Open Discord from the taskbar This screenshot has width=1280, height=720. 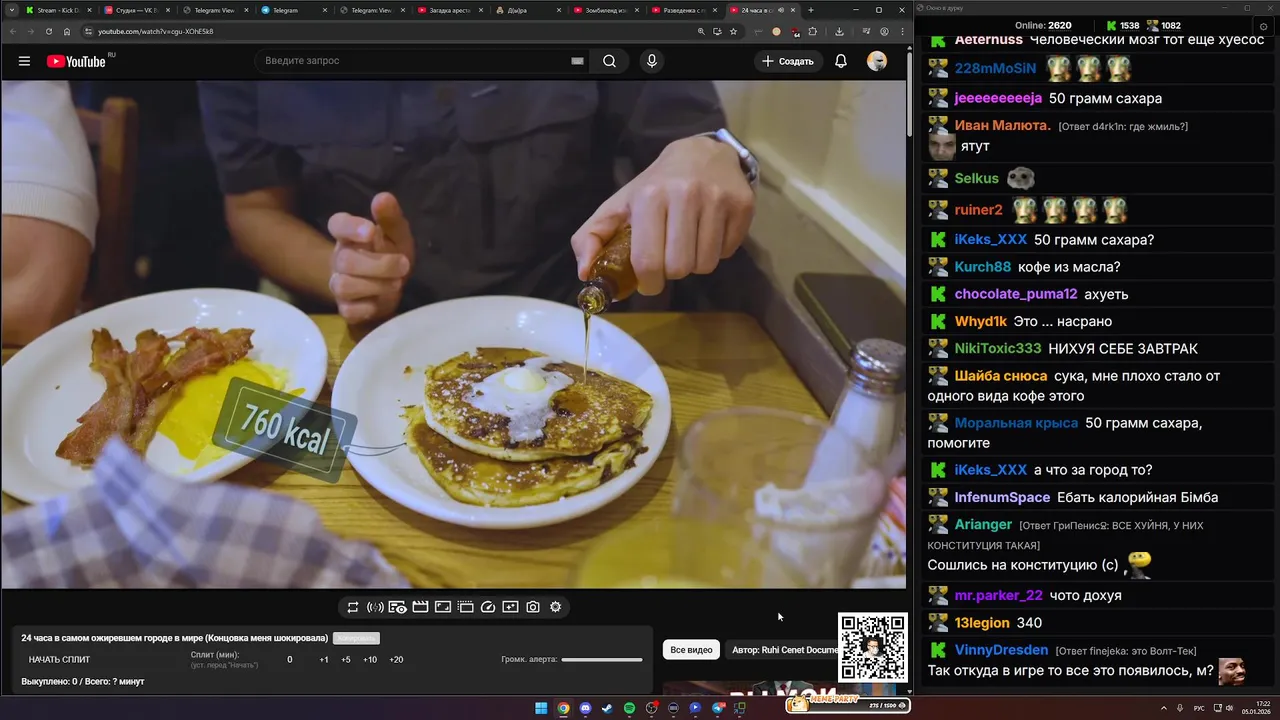[x=585, y=708]
